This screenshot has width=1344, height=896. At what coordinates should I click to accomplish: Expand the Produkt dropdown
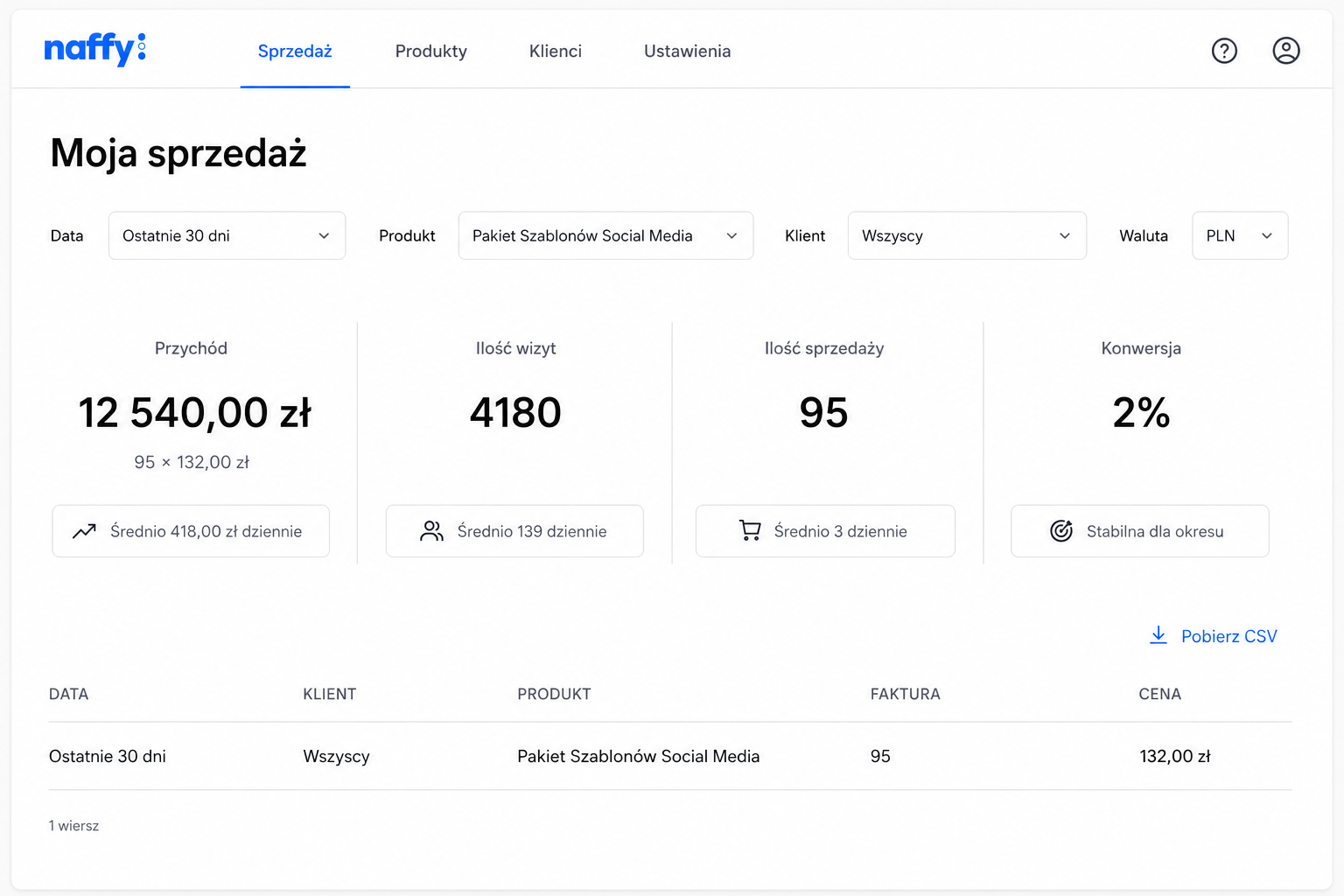605,235
